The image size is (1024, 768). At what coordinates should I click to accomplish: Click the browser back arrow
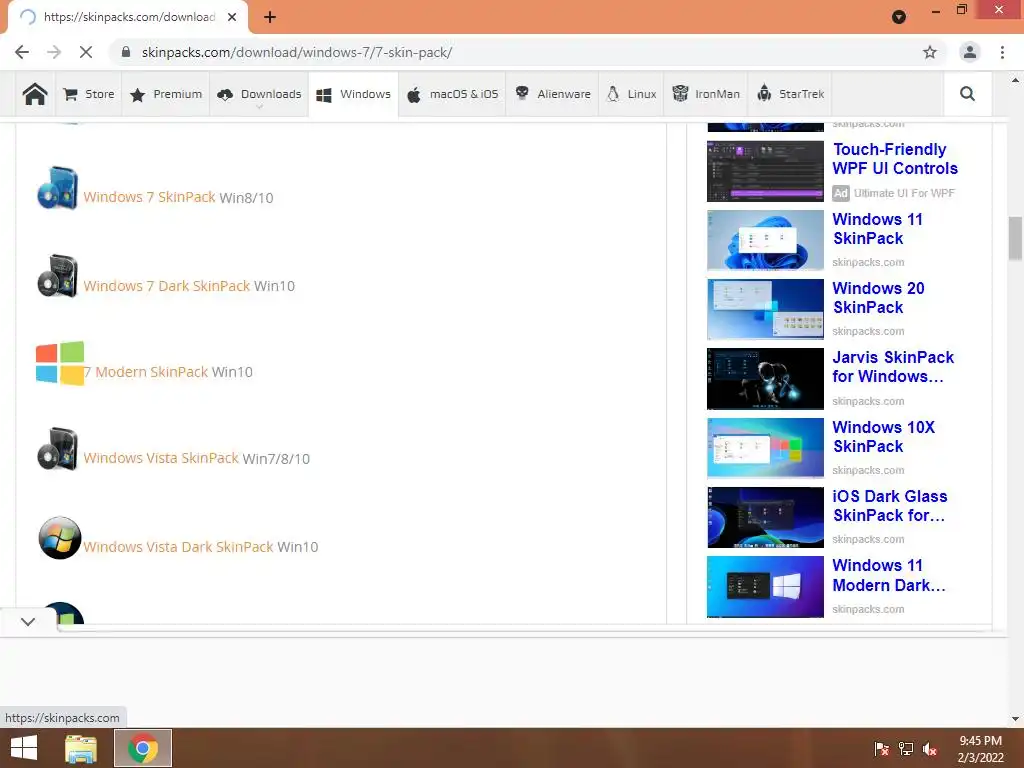(22, 52)
